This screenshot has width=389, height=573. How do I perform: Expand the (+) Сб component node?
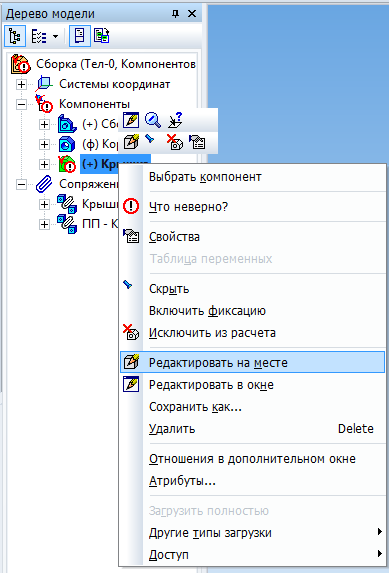44,124
